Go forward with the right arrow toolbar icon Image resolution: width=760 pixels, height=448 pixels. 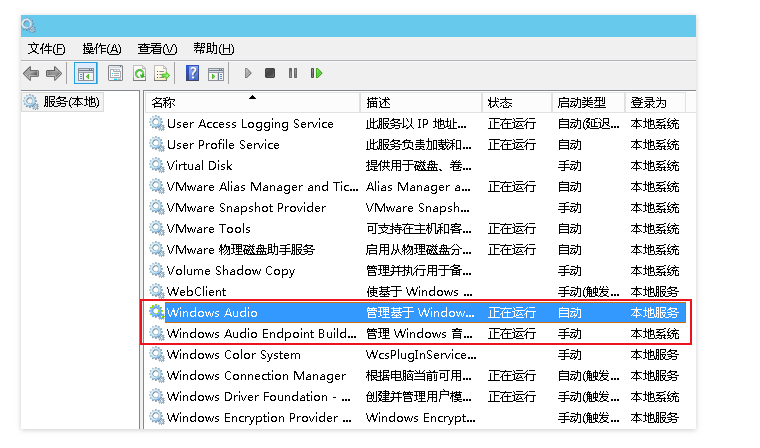(54, 74)
